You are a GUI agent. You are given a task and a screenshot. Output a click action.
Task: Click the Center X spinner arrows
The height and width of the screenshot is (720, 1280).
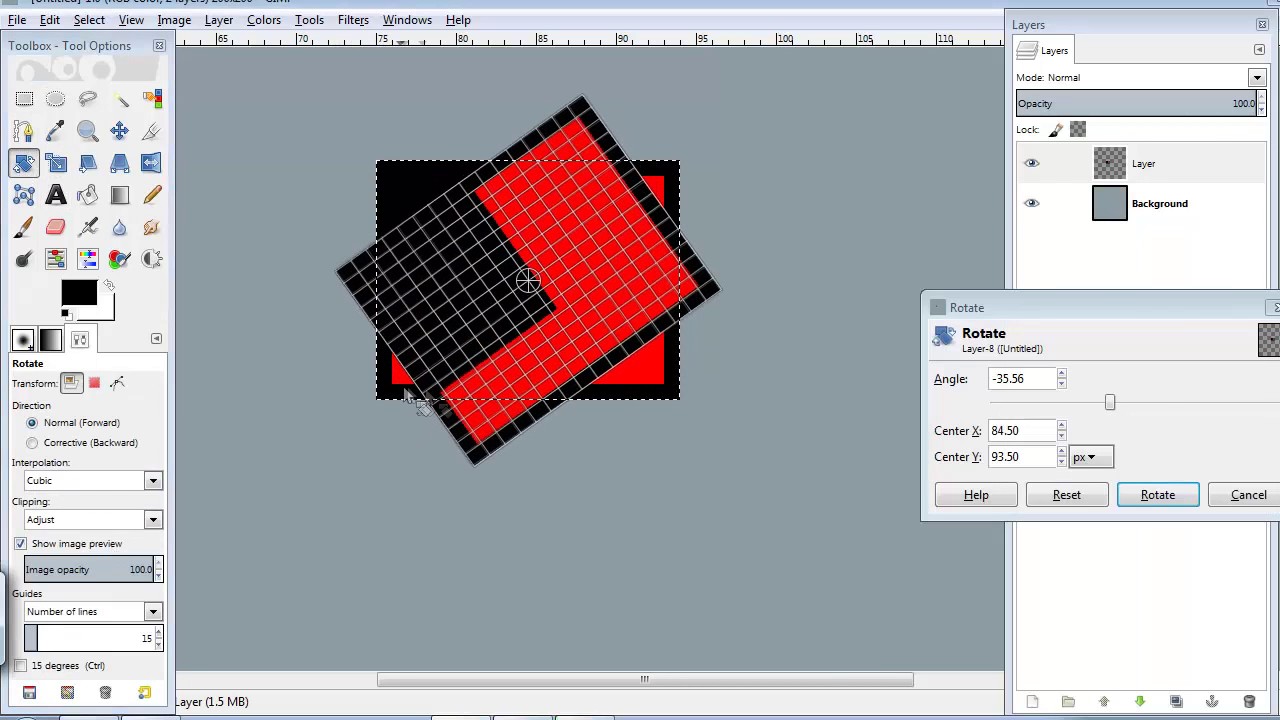(x=1061, y=431)
